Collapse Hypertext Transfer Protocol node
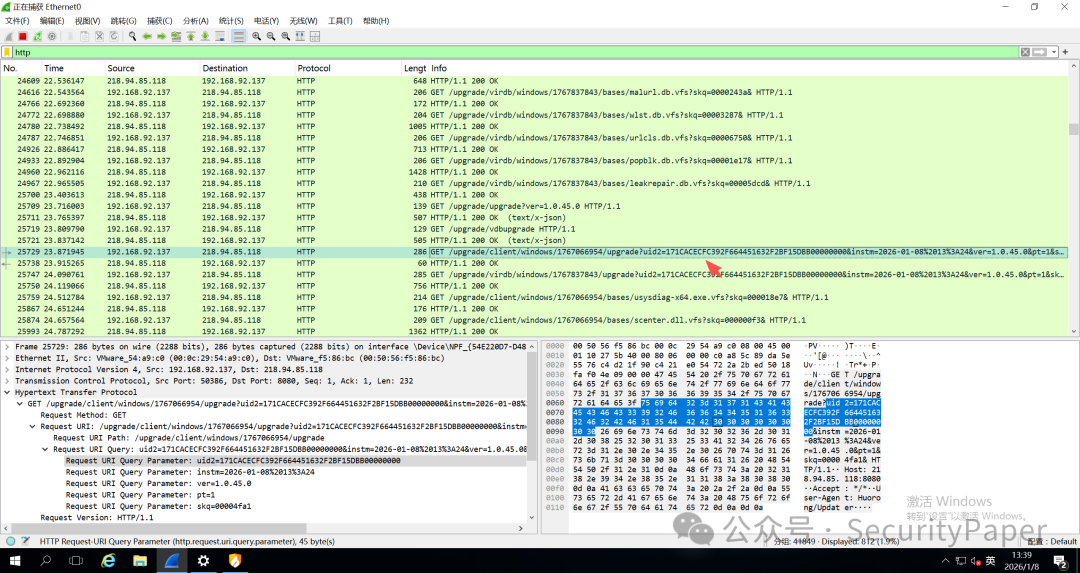 pos(8,392)
